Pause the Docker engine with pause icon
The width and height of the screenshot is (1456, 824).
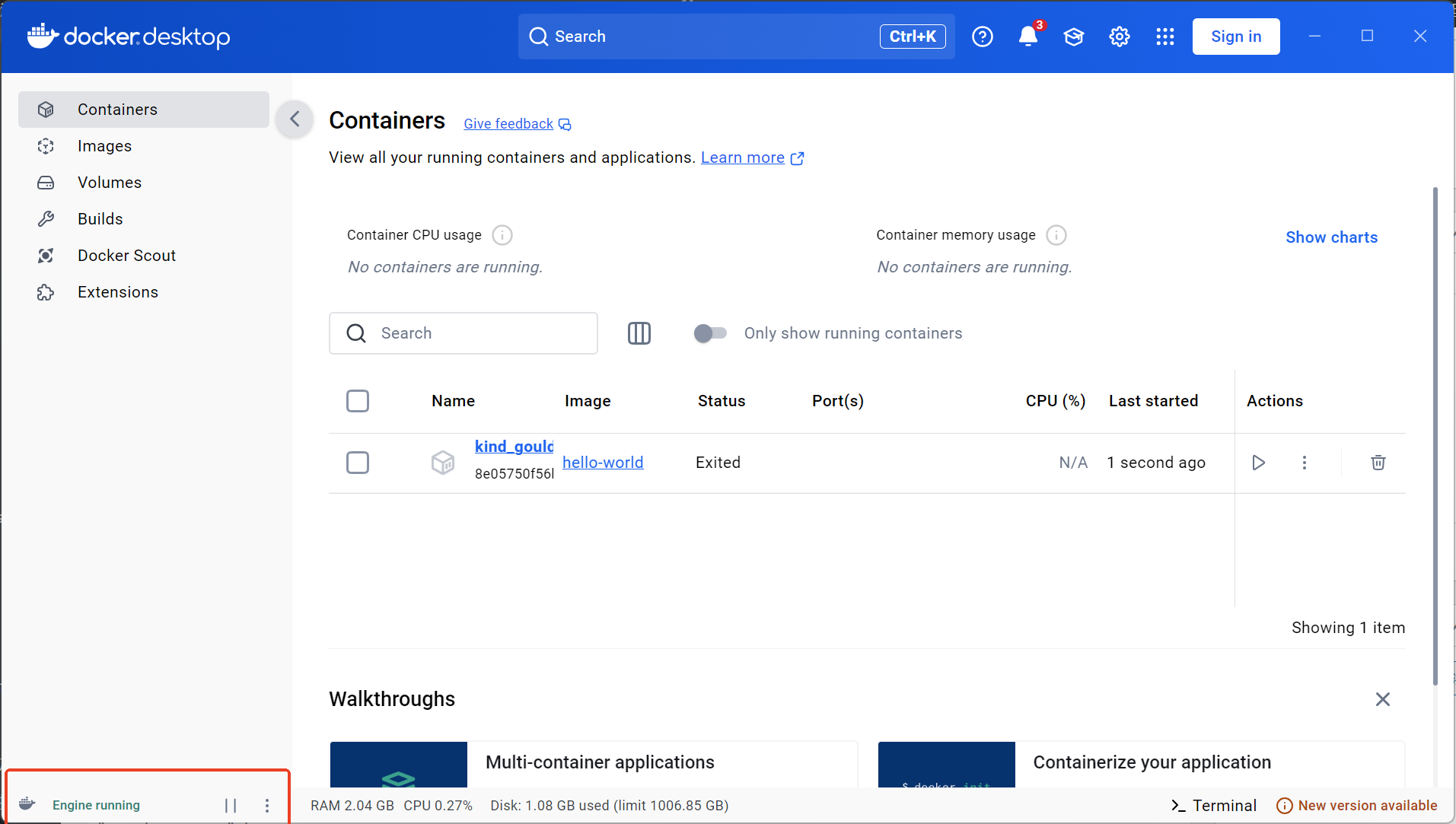click(231, 805)
